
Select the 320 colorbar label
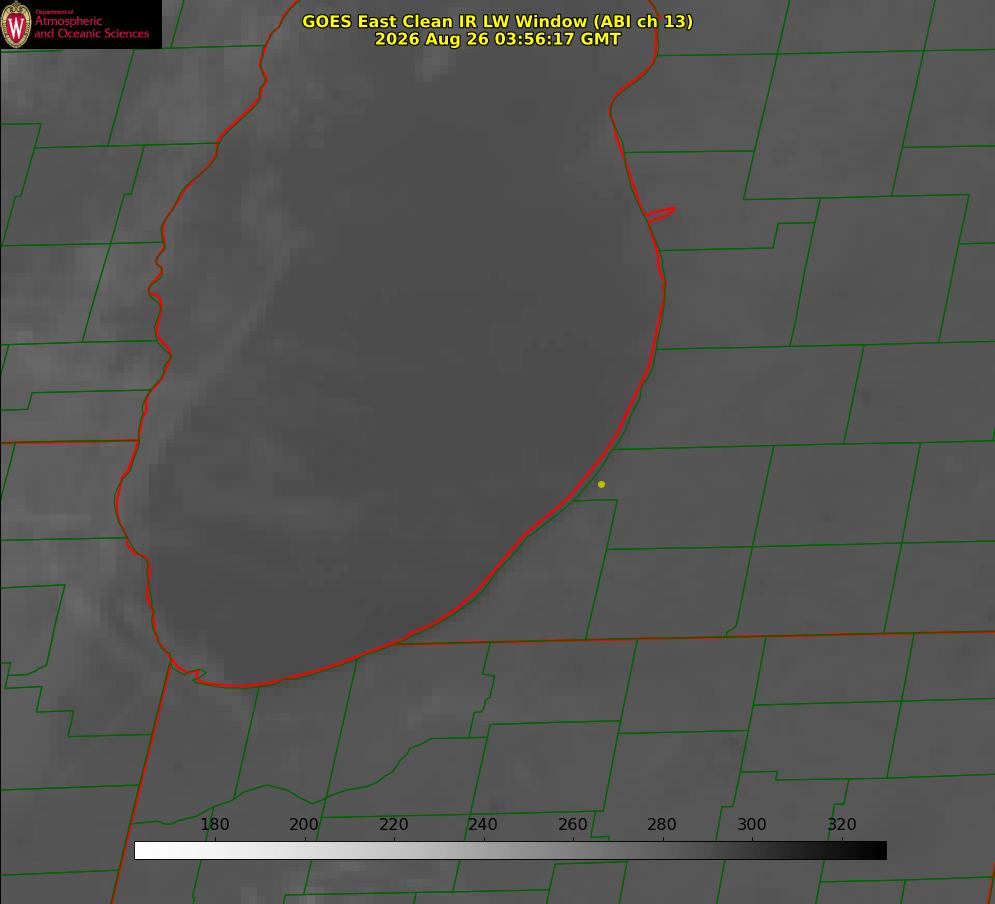coord(842,824)
